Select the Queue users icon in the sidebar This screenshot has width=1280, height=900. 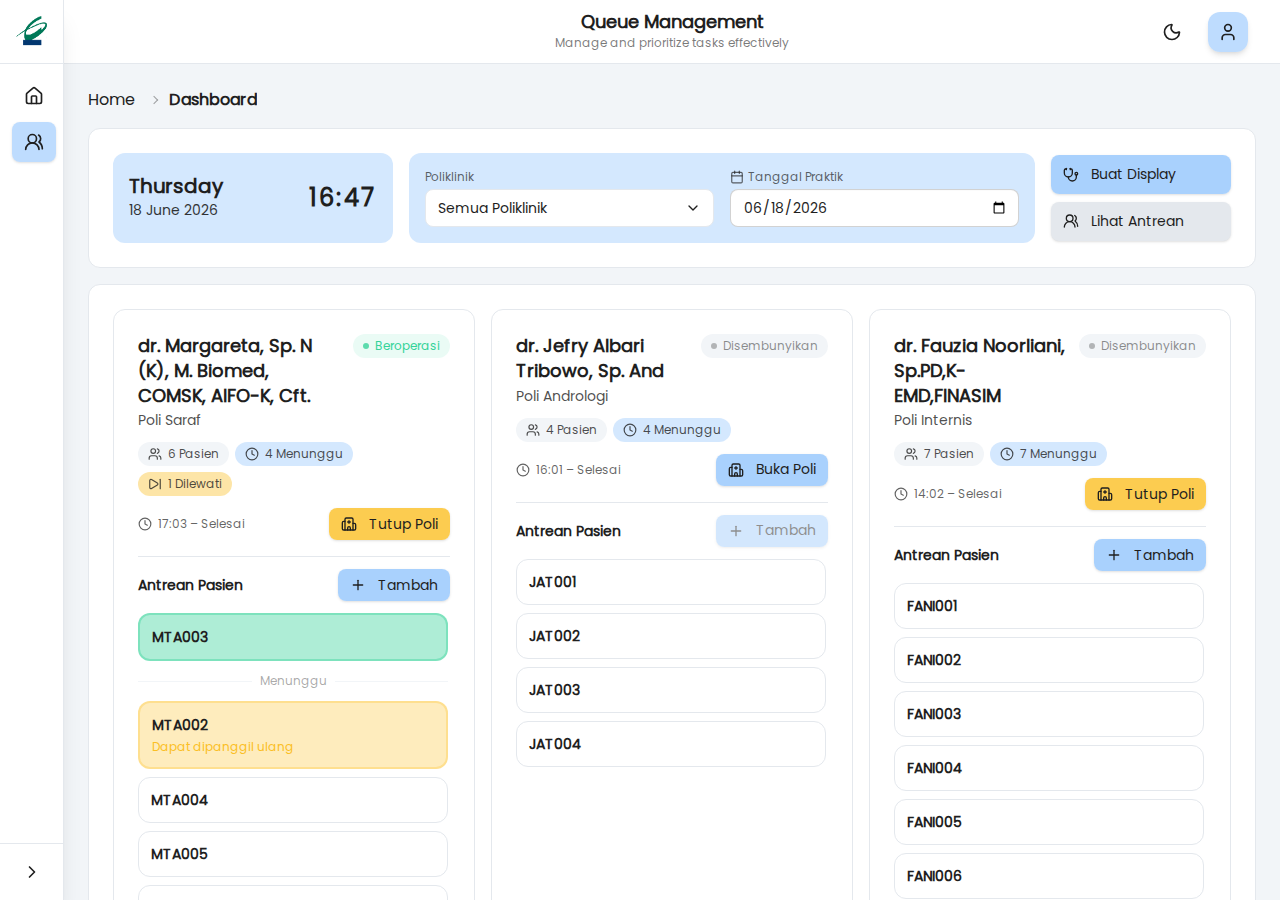point(34,142)
